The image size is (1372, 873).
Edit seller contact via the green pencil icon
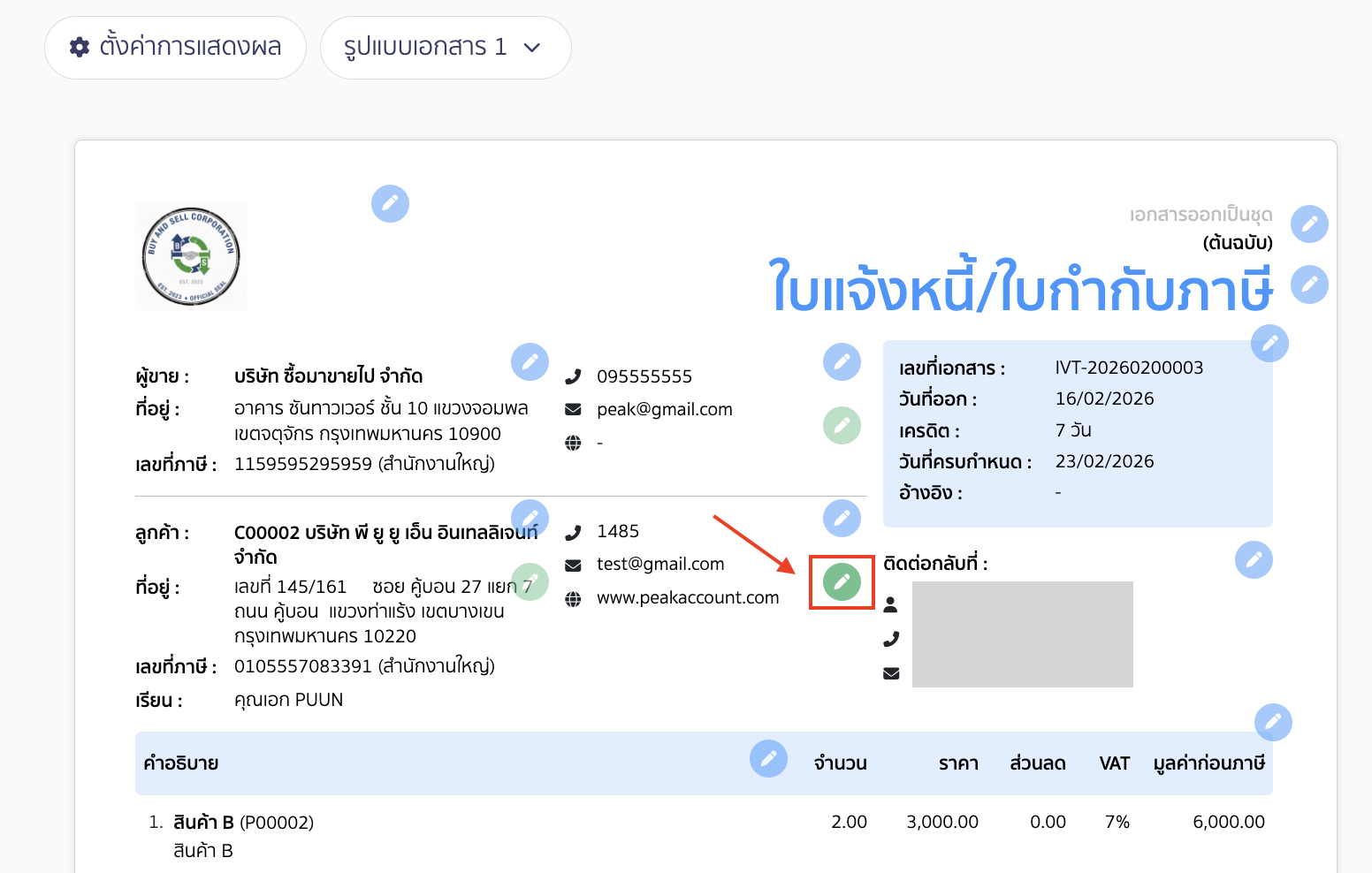point(842,425)
